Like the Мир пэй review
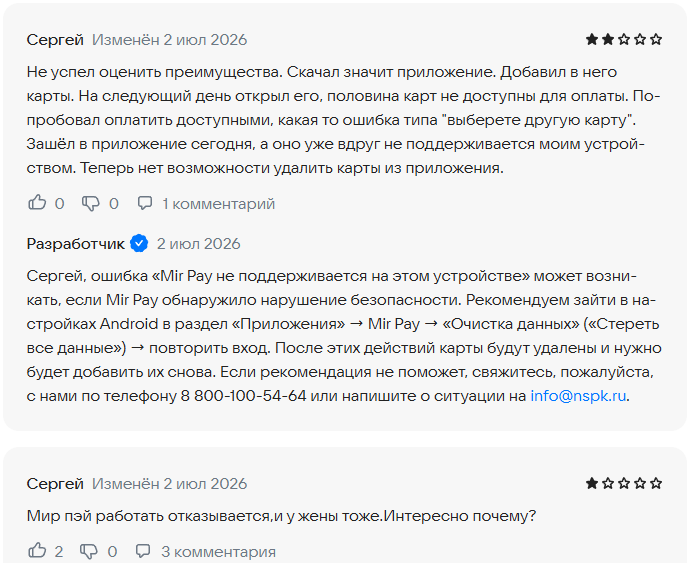Image resolution: width=698 pixels, height=563 pixels. pyautogui.click(x=37, y=551)
